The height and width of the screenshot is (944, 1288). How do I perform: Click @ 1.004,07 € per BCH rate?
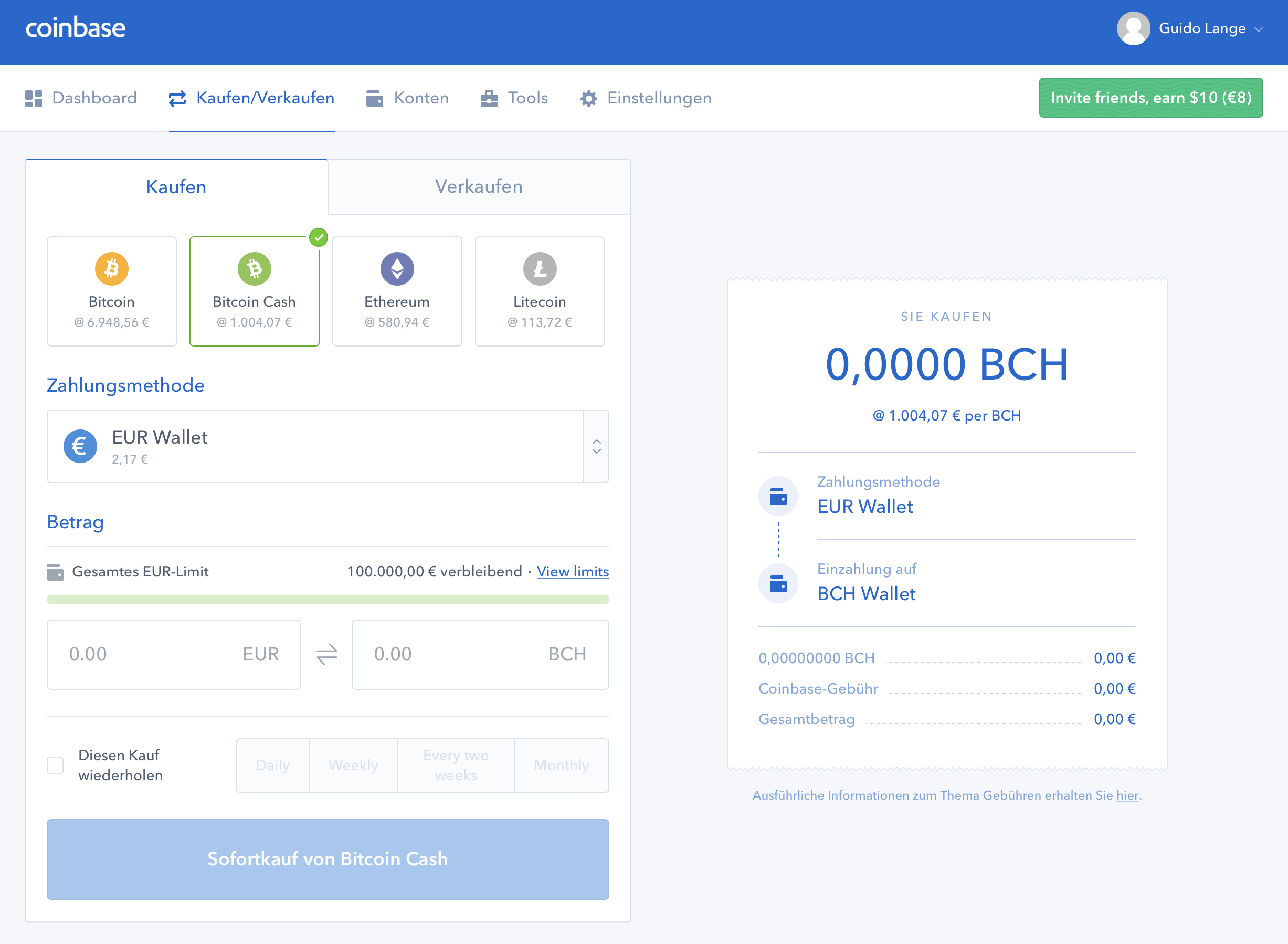(946, 415)
